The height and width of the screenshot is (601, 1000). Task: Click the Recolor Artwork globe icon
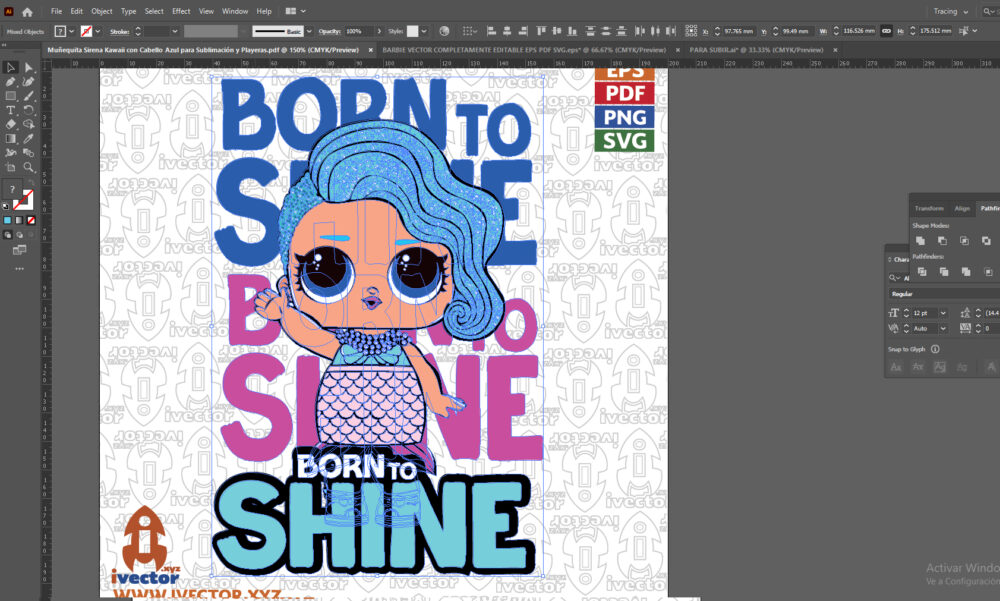coord(445,31)
